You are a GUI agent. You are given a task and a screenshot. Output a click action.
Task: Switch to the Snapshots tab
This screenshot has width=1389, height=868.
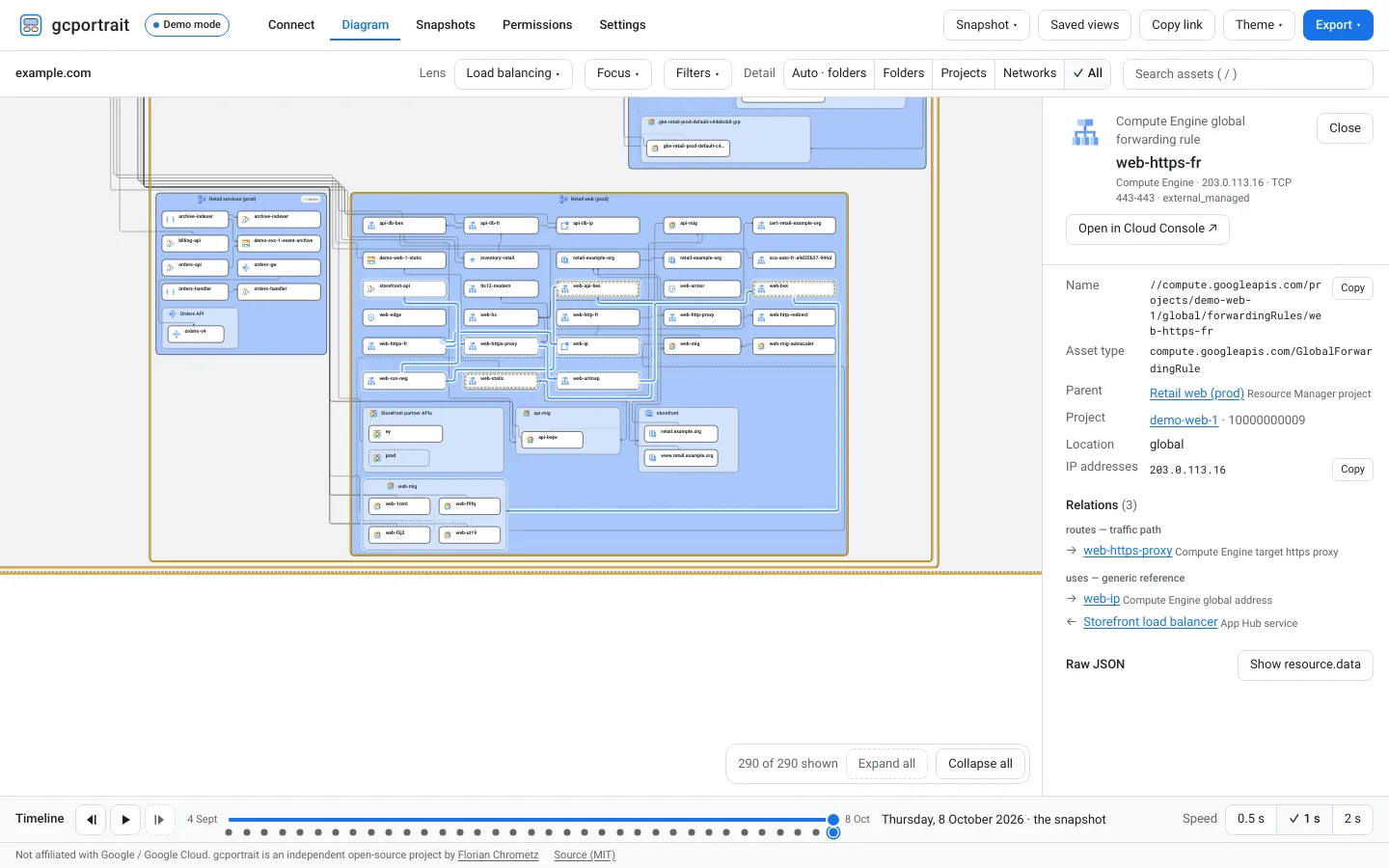[x=446, y=25]
